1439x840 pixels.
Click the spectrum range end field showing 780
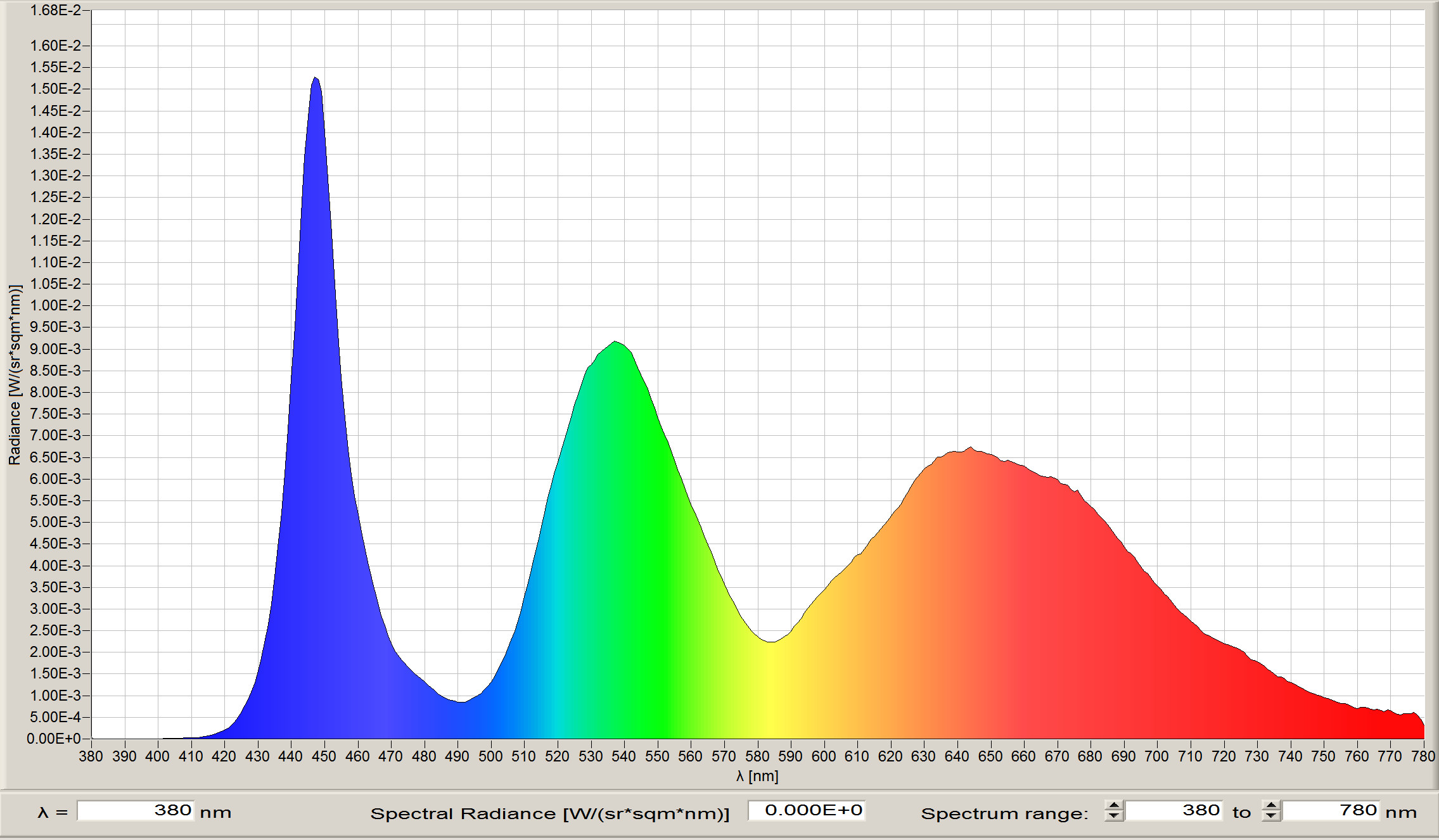pyautogui.click(x=1331, y=811)
